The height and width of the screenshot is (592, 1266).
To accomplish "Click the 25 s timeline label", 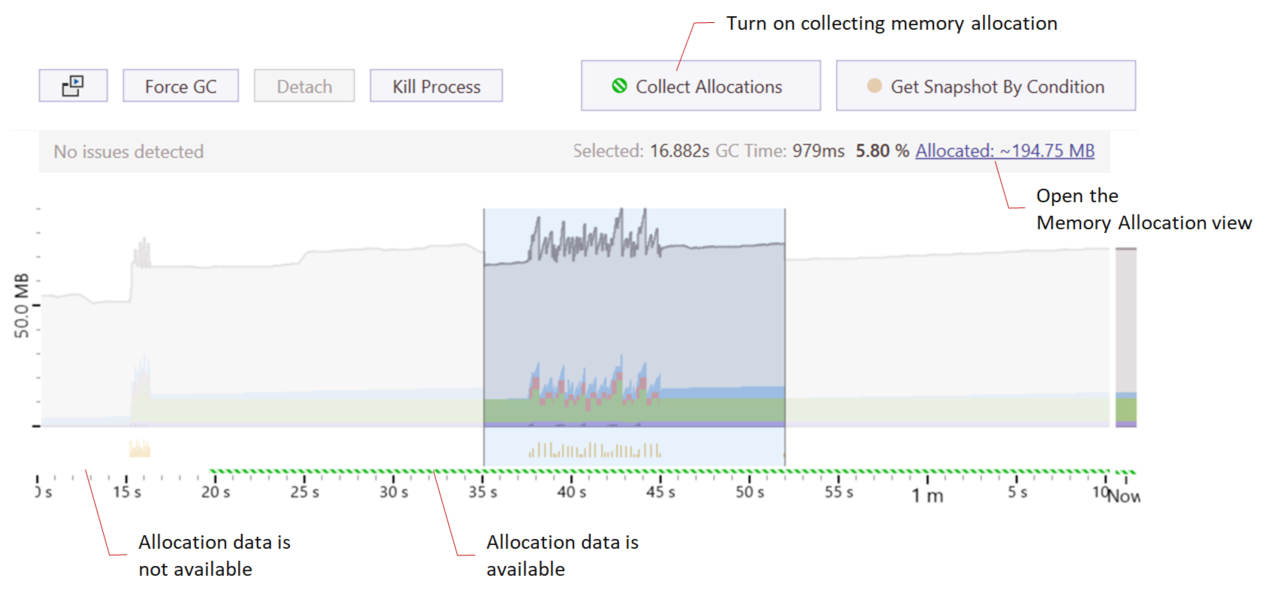I will point(304,492).
